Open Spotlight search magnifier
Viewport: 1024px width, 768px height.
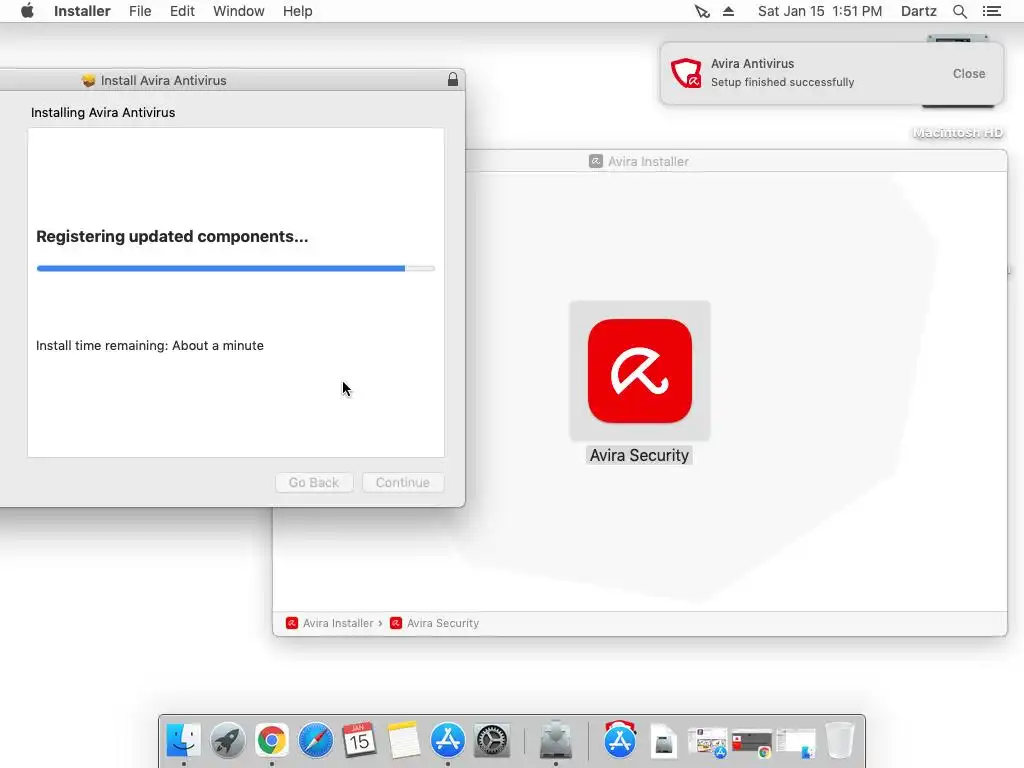click(x=959, y=11)
